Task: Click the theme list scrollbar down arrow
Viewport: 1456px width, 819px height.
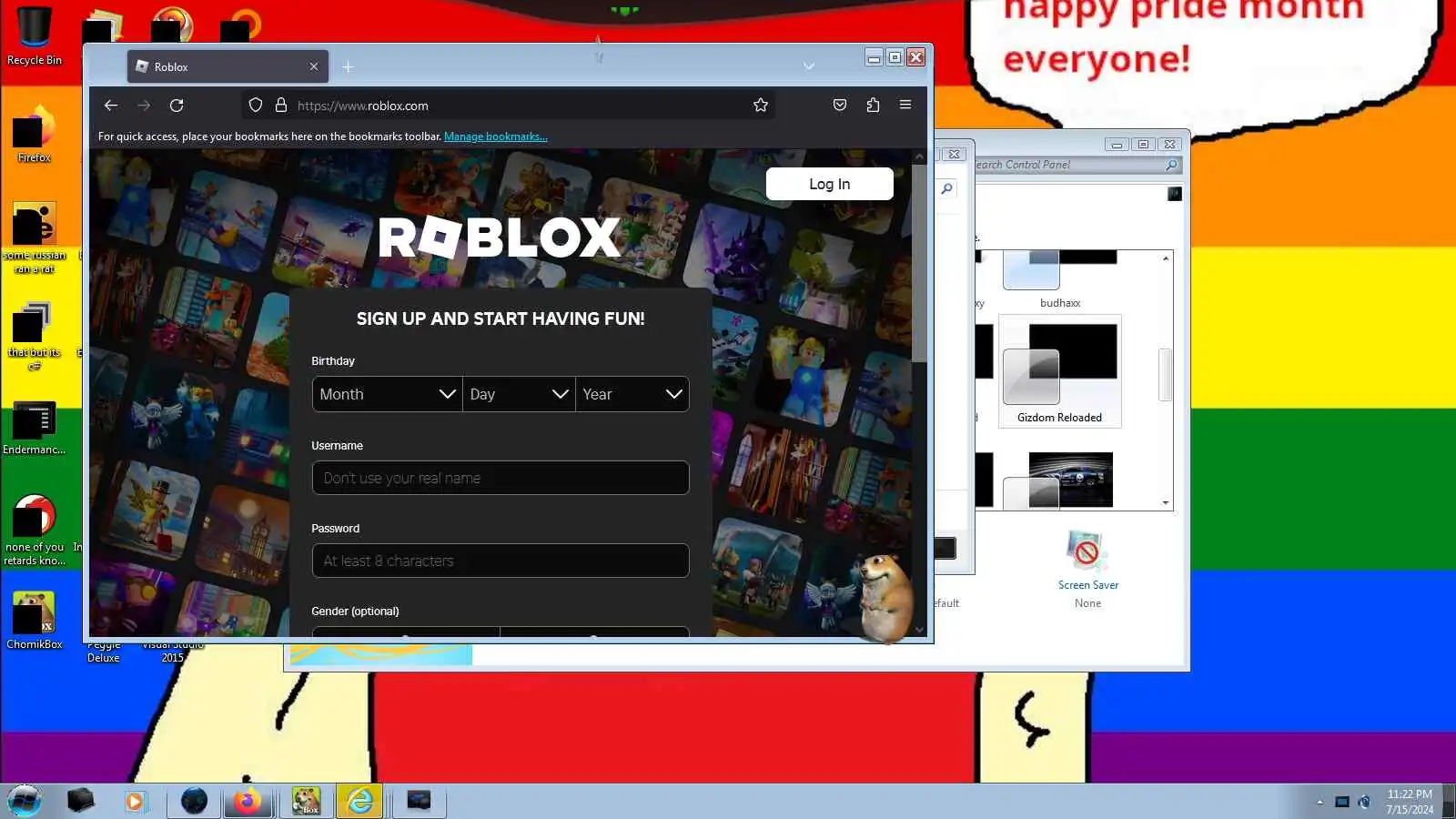Action: tap(1166, 502)
